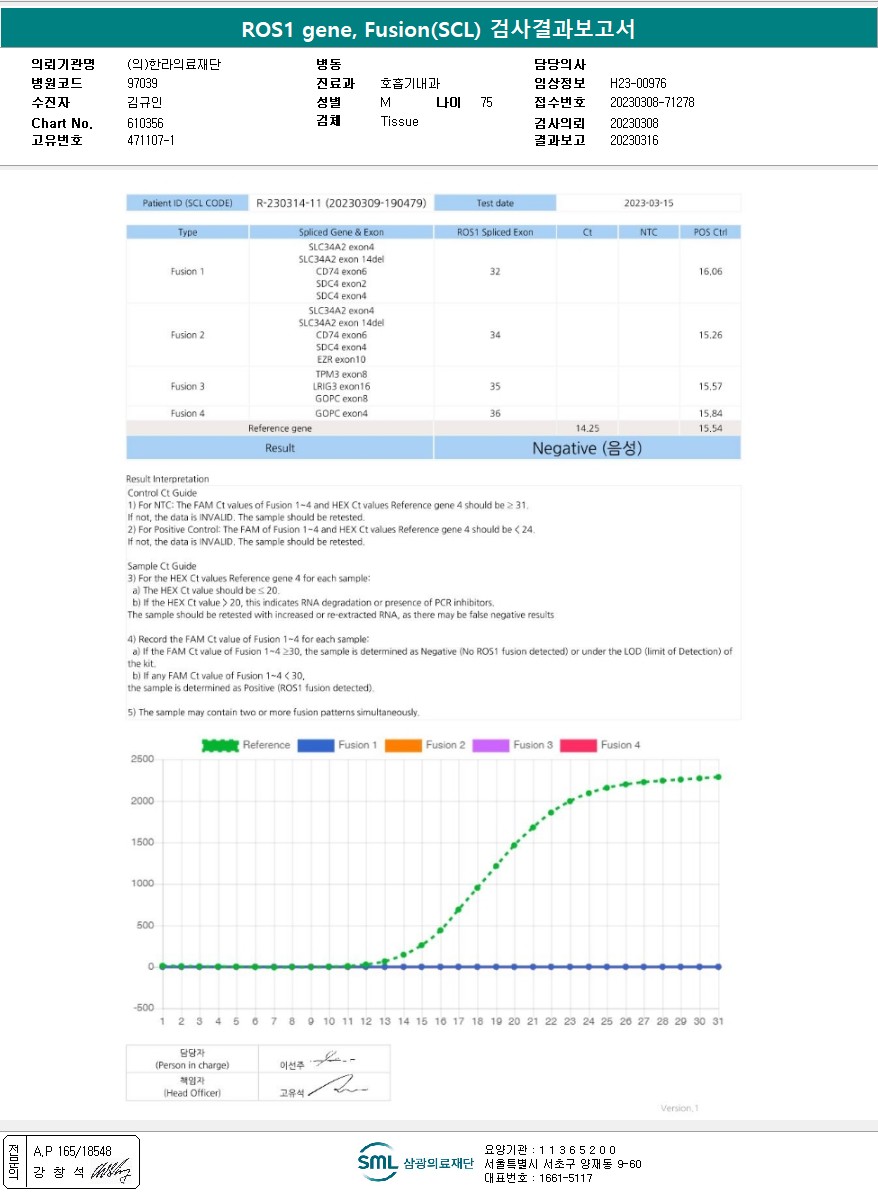The image size is (878, 1200).
Task: Select the Patient ID (SCL CODE) label
Action: tap(187, 203)
